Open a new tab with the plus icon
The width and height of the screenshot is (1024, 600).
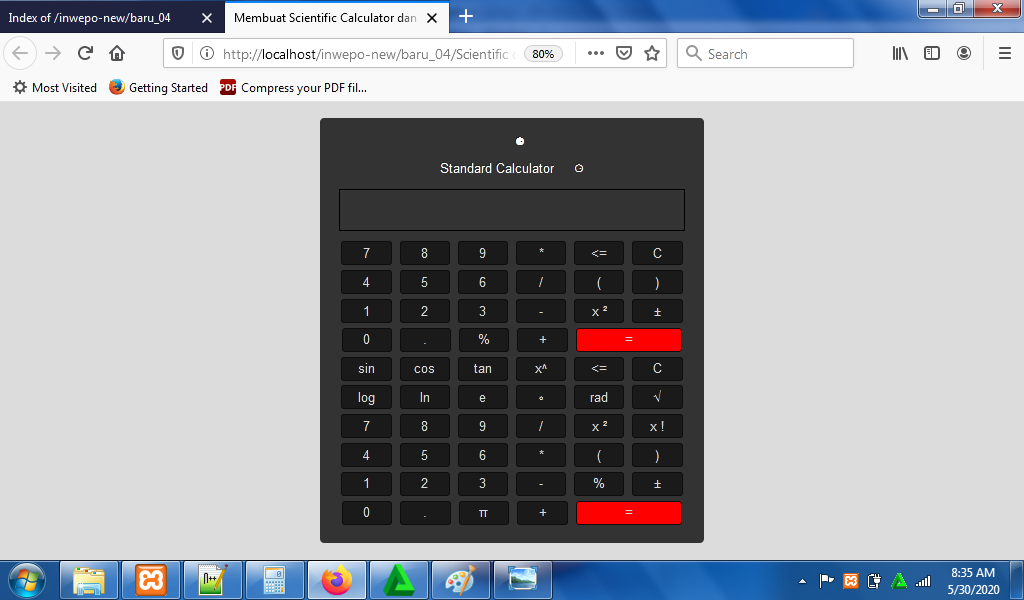click(x=466, y=16)
